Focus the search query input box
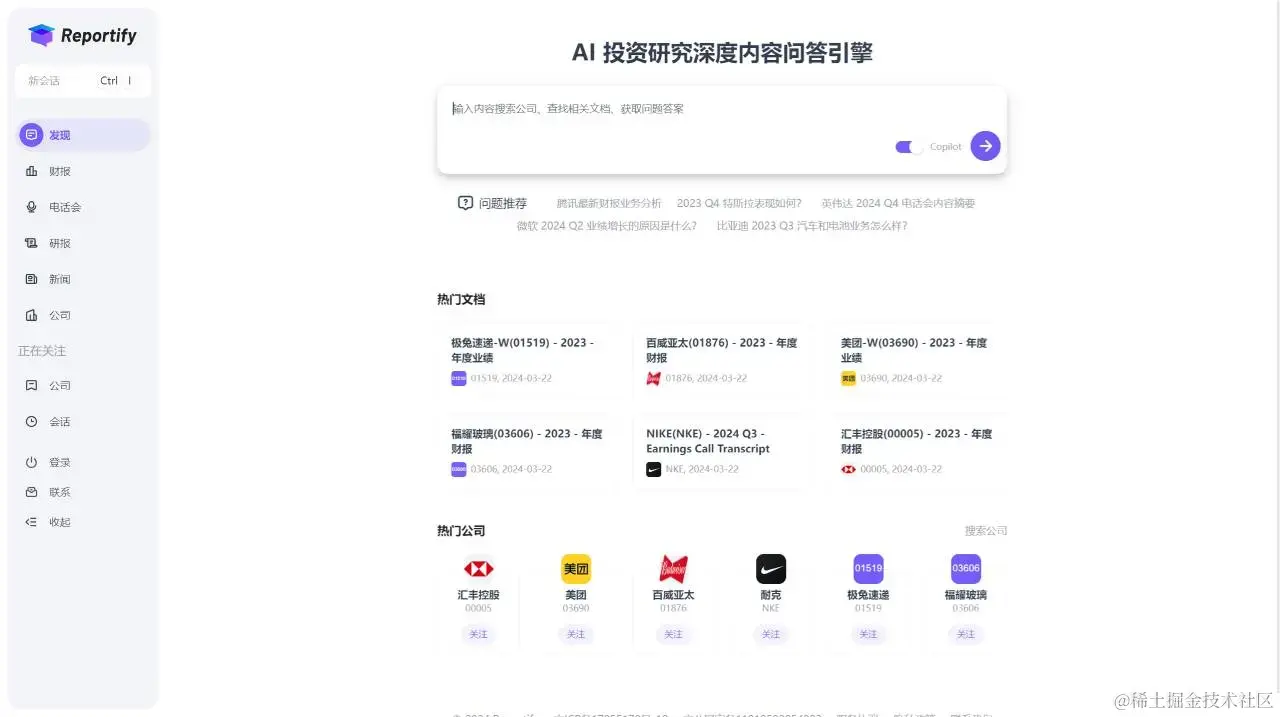This screenshot has width=1280, height=717. (x=721, y=109)
